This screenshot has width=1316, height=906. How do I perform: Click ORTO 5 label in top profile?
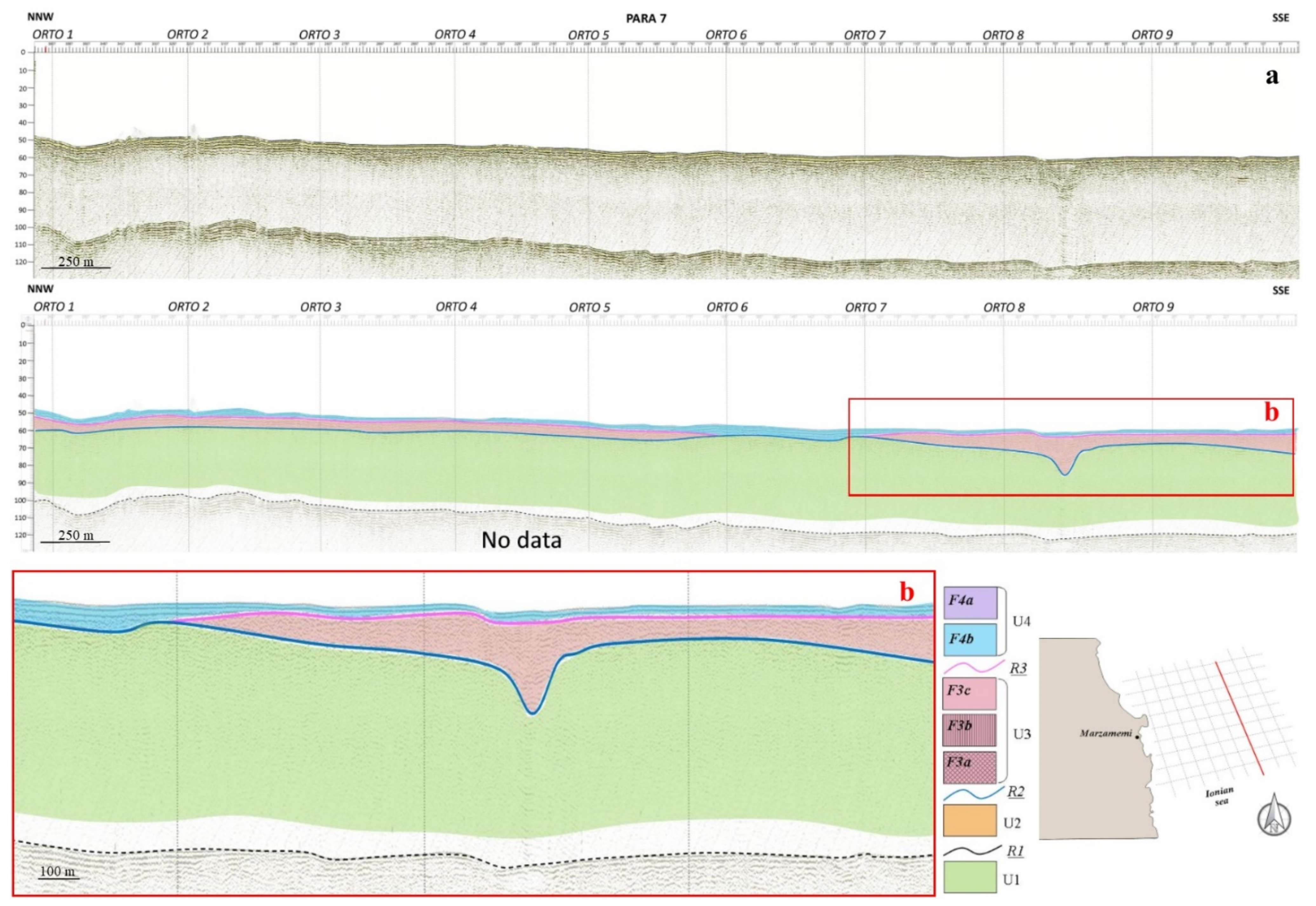(x=588, y=36)
